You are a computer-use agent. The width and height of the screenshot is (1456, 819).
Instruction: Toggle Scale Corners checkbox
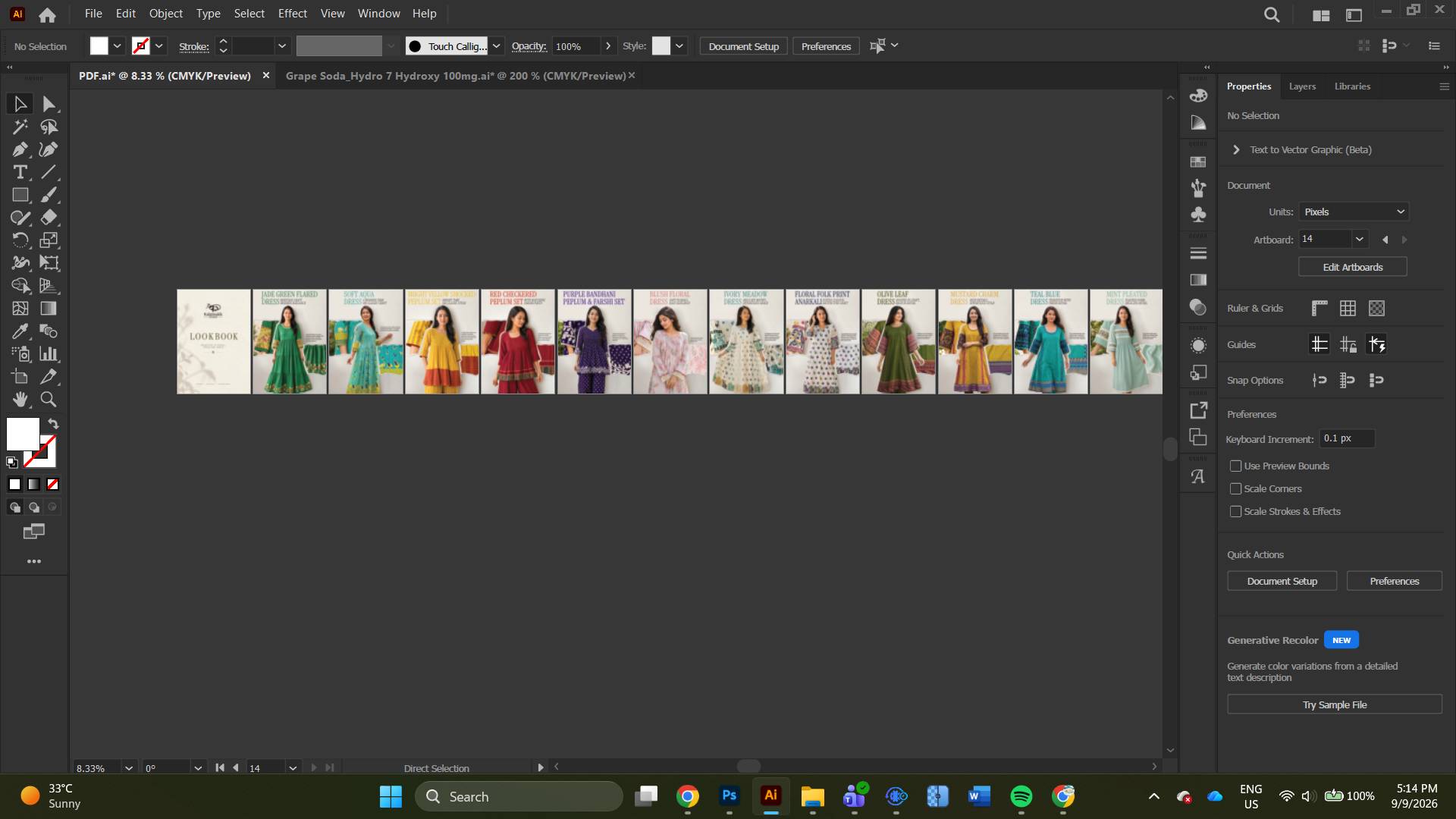[x=1236, y=488]
